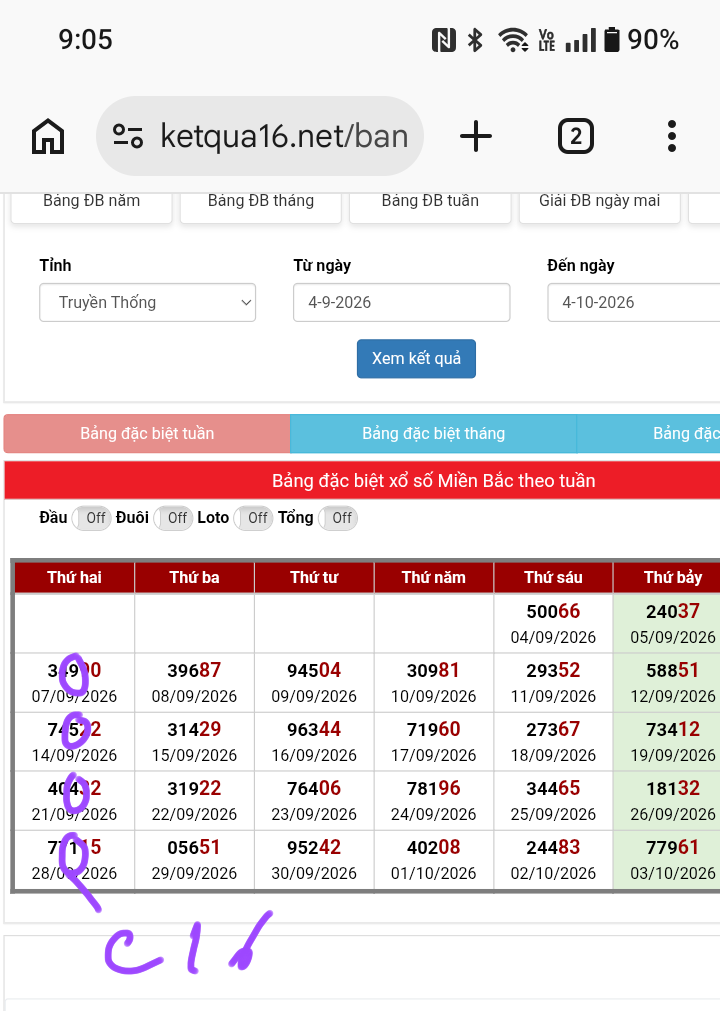Open a new tab with plus icon
This screenshot has height=1011, width=720.
coord(476,137)
